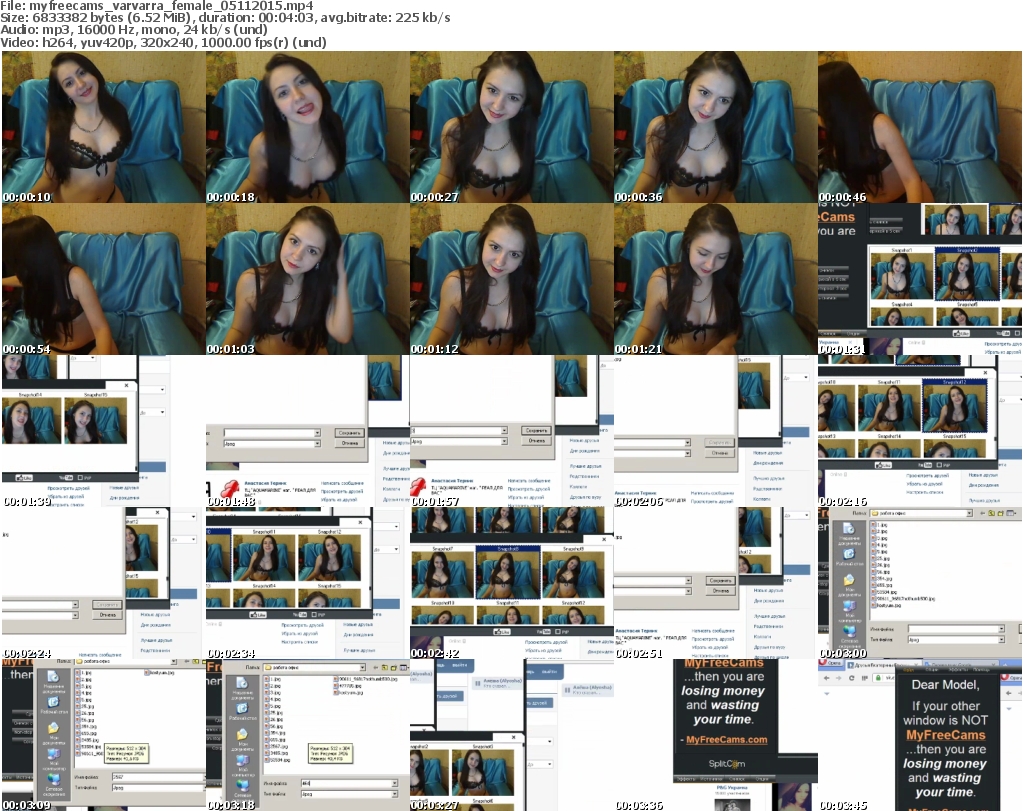This screenshot has width=1024, height=811.
Task: Pick the thumbnail stamped 00:03:18
Action: click(308, 735)
